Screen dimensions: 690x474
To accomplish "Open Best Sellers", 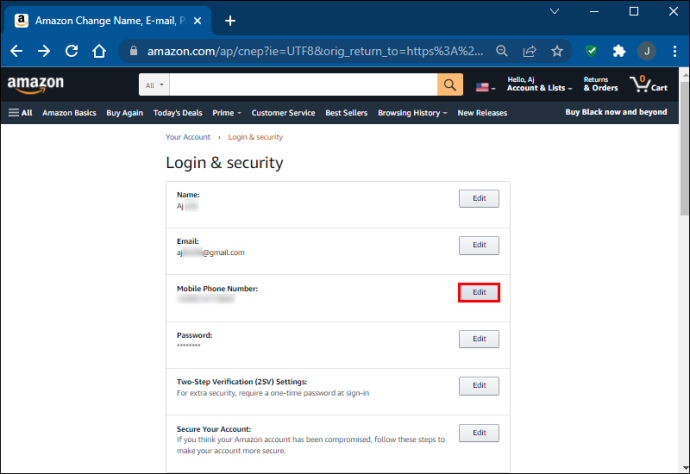I will [346, 113].
